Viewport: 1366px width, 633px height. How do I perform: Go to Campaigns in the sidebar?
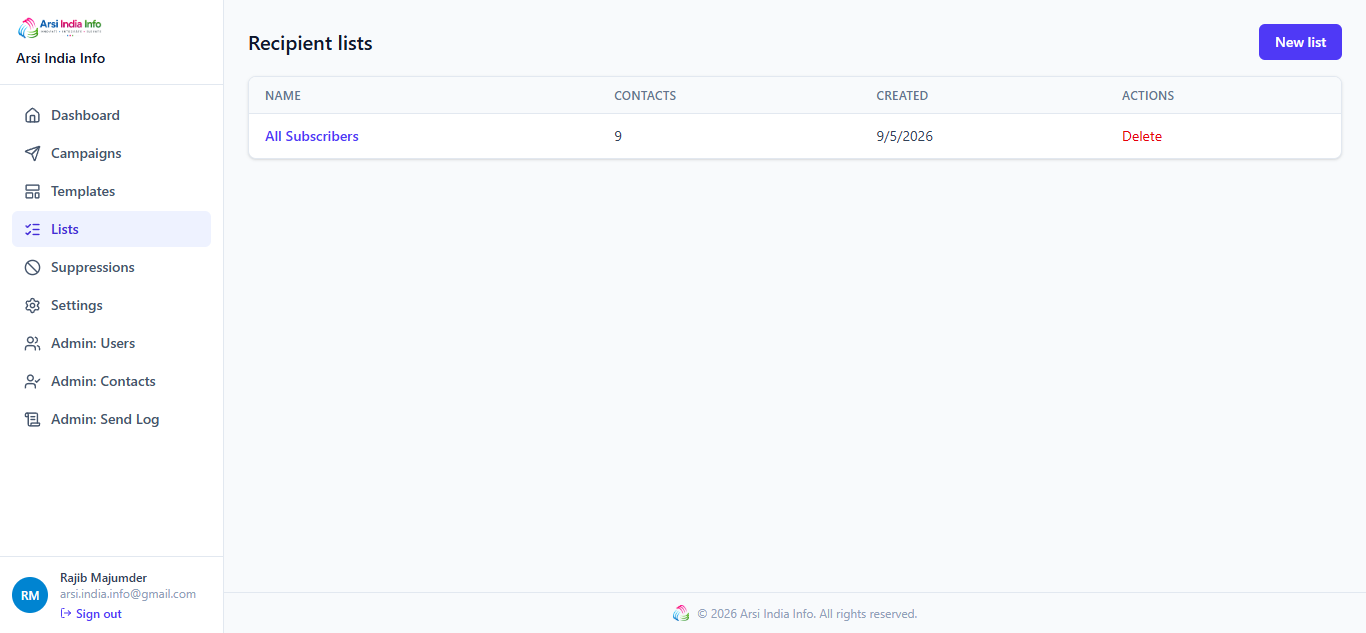(x=111, y=153)
